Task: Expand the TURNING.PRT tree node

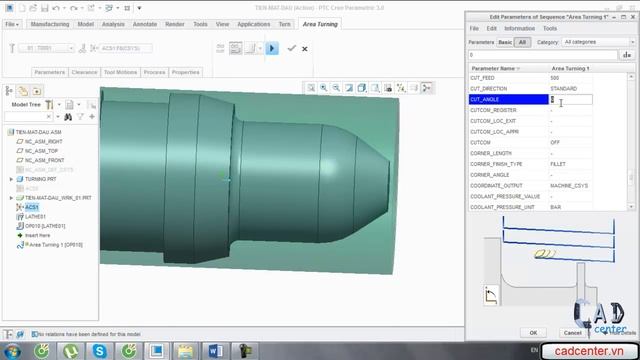Action: (11, 179)
